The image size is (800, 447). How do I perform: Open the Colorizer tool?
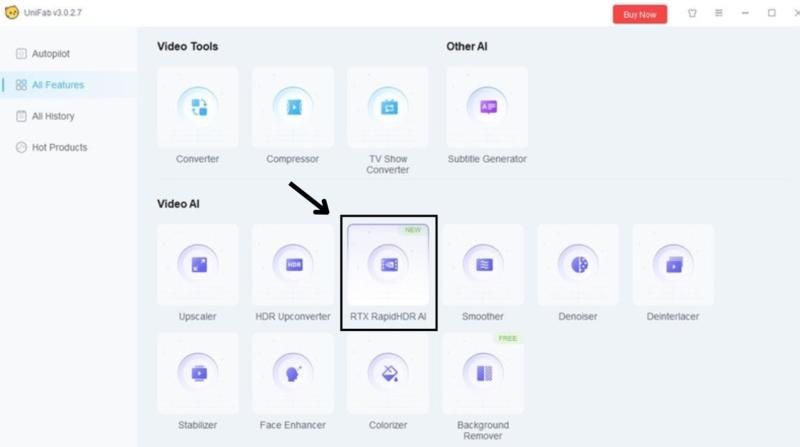click(387, 374)
